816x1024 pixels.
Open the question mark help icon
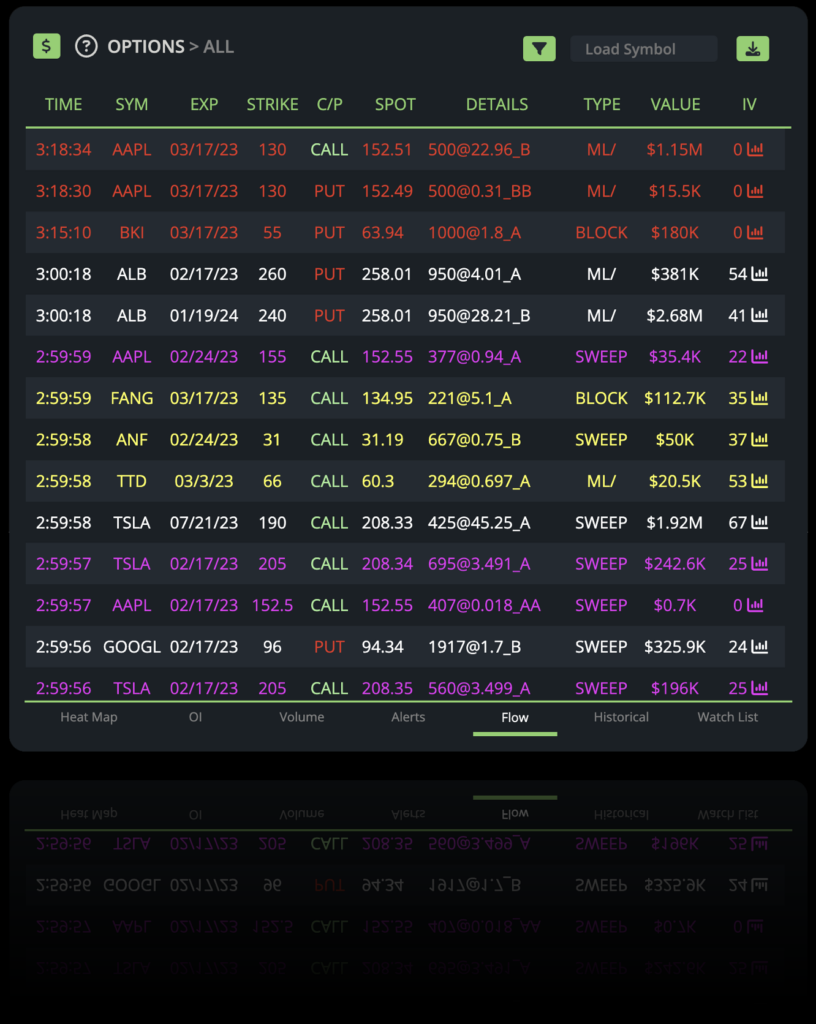[x=85, y=46]
